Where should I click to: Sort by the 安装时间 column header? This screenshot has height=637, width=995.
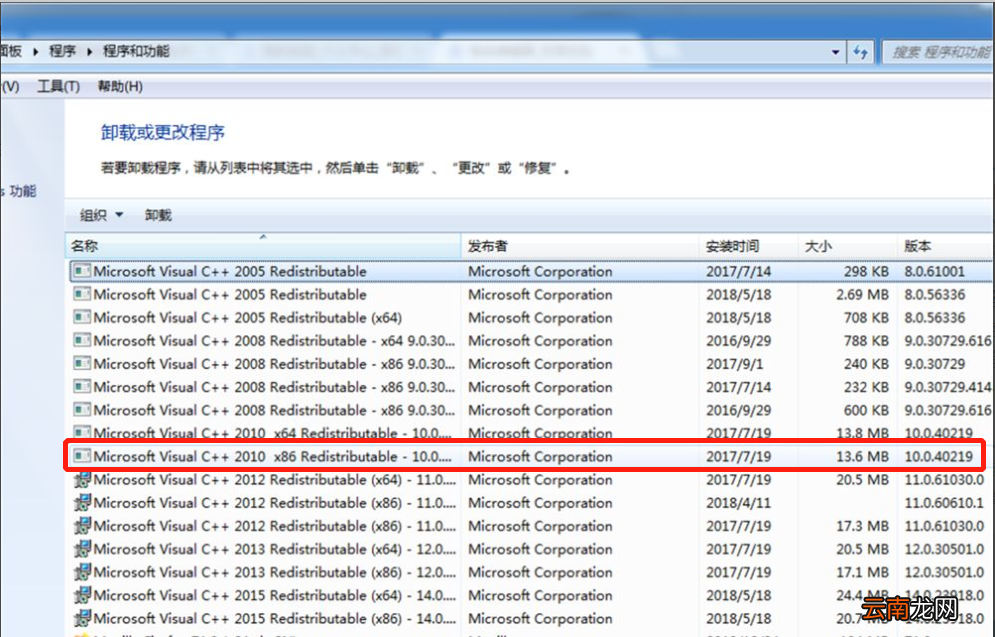pos(748,246)
